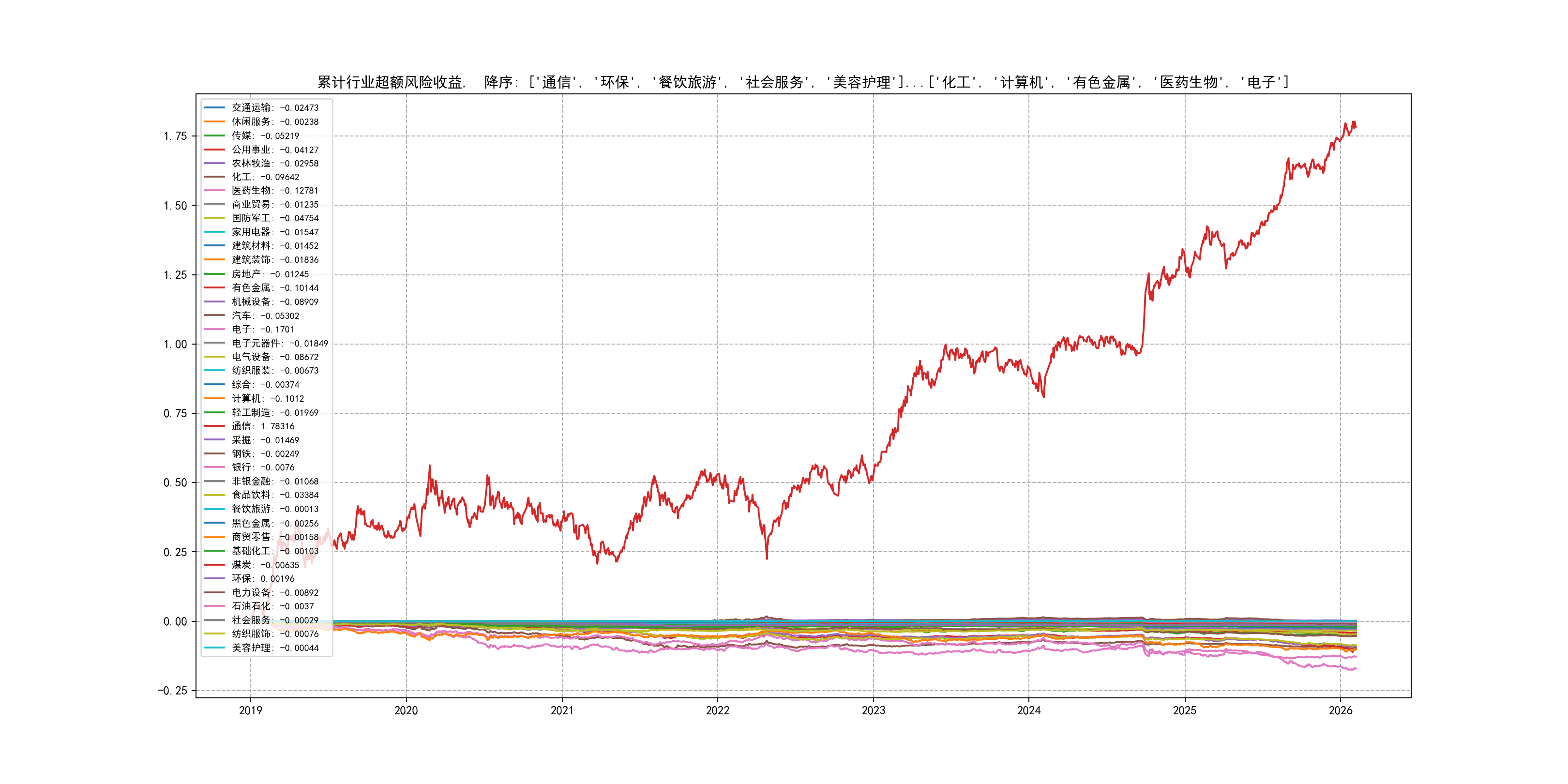Screen dimensions: 1568x784
Task: Click the red line's peak near 2026
Action: tap(1353, 122)
